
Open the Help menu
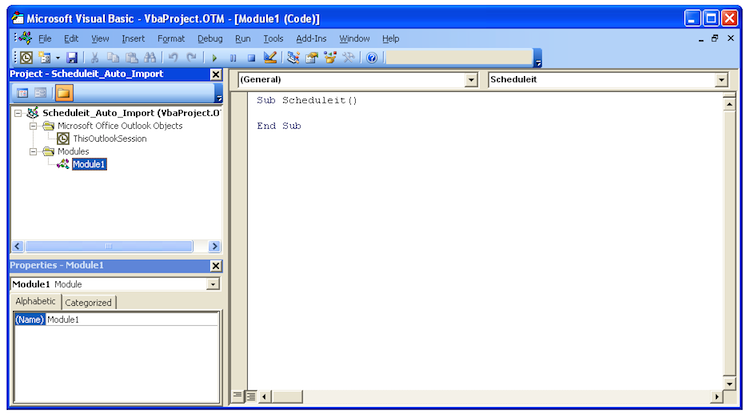click(x=390, y=39)
